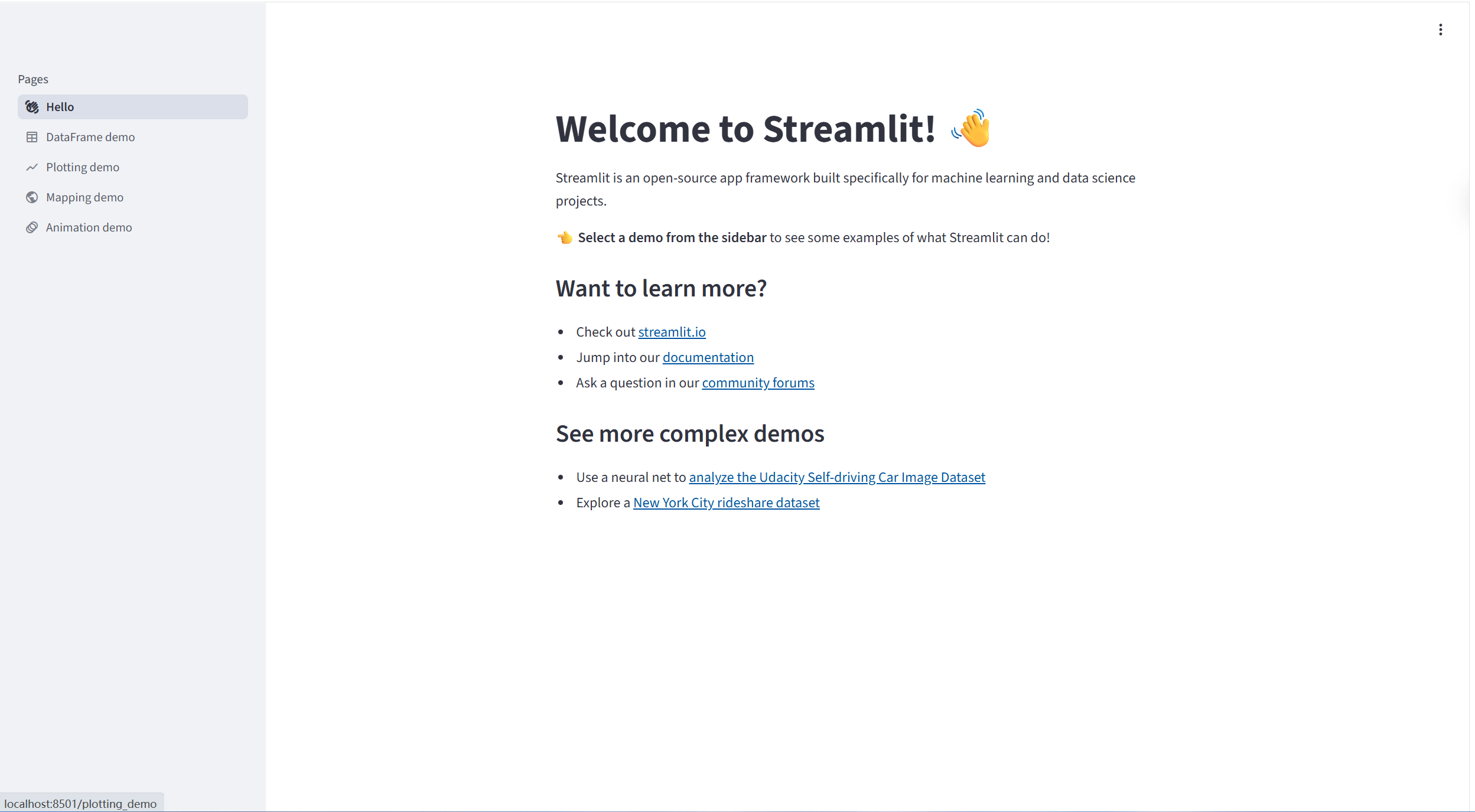
Task: Go to the DataFrame demo page
Action: (x=90, y=137)
